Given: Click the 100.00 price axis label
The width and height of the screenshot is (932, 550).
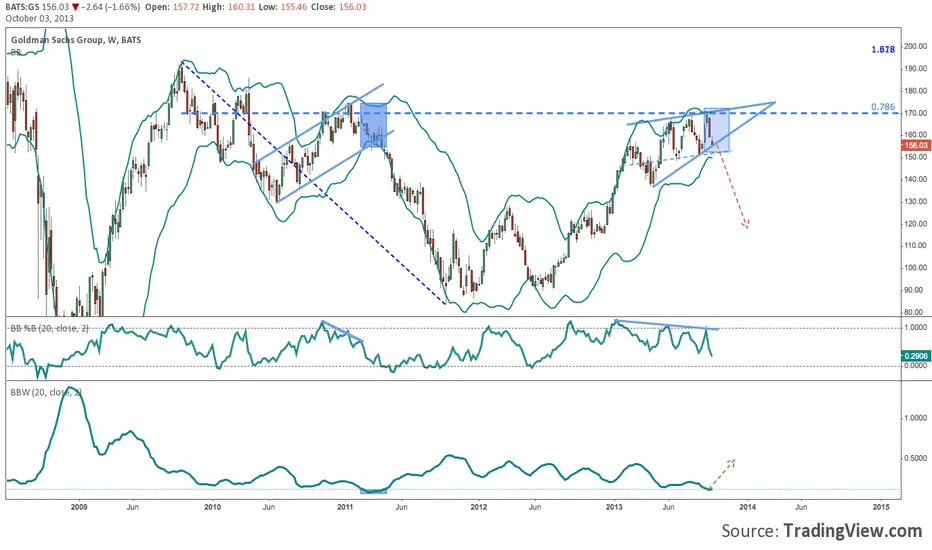Looking at the screenshot, I should [x=915, y=268].
